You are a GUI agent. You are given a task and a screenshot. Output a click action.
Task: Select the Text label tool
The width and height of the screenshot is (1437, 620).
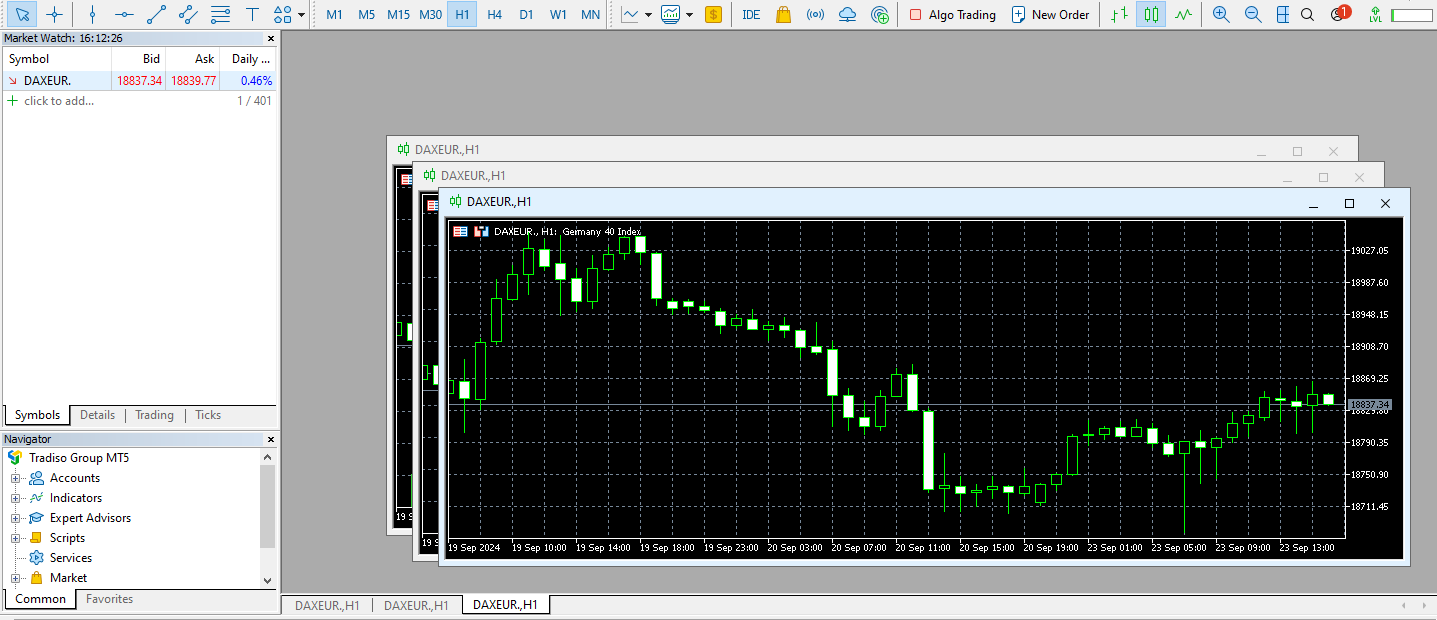click(x=252, y=14)
